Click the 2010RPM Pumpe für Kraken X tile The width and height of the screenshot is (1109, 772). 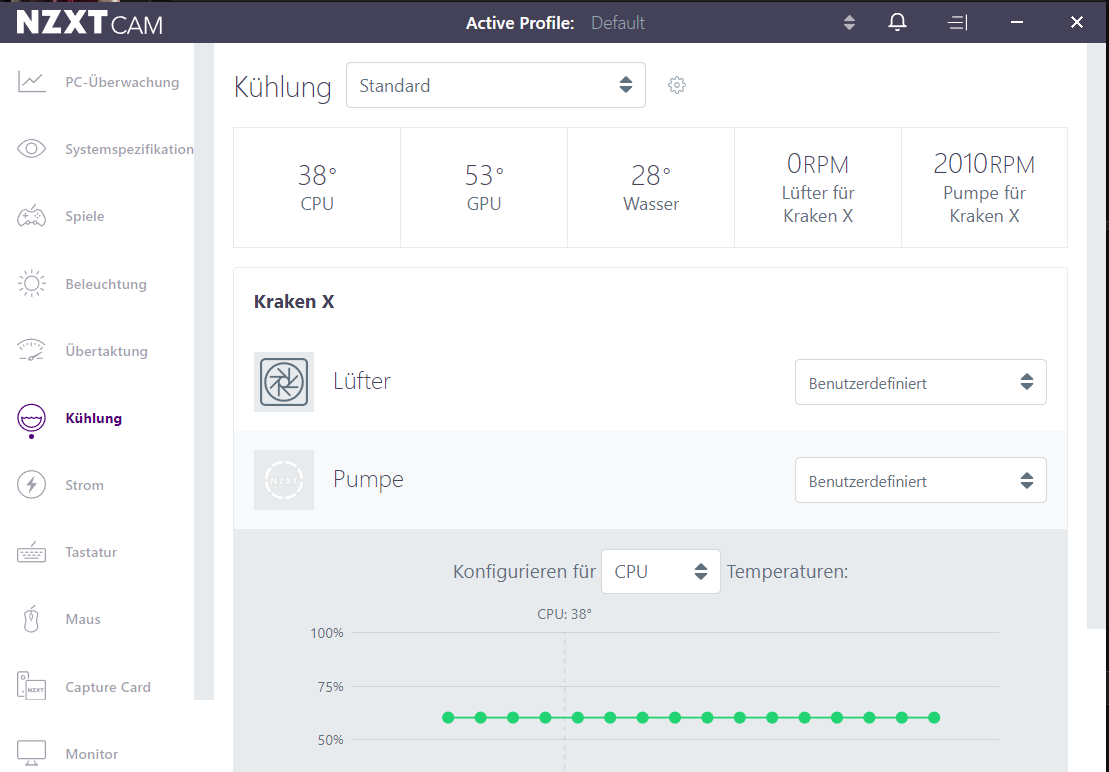coord(985,187)
